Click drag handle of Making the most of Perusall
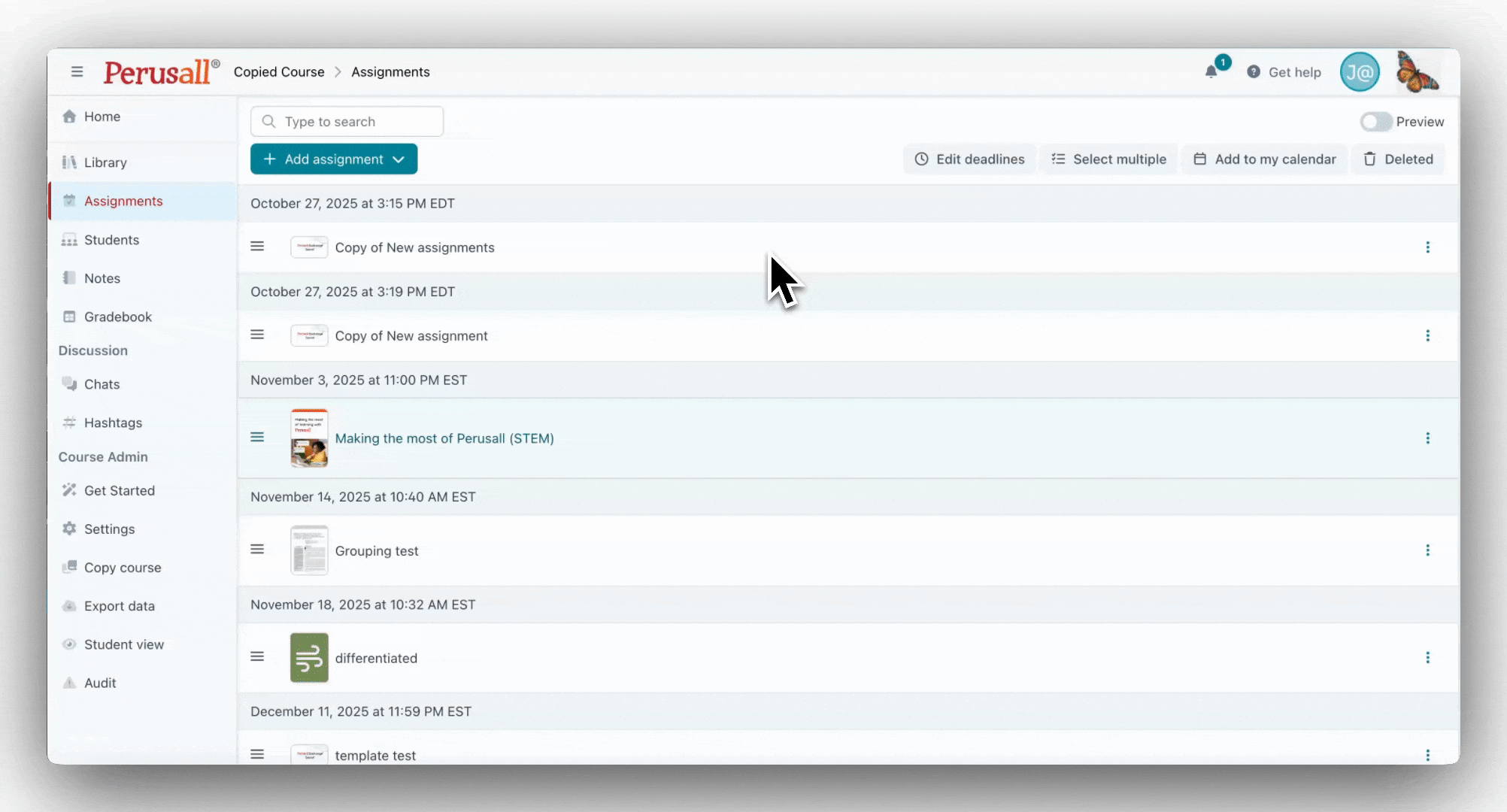Viewport: 1507px width, 812px height. 257,438
